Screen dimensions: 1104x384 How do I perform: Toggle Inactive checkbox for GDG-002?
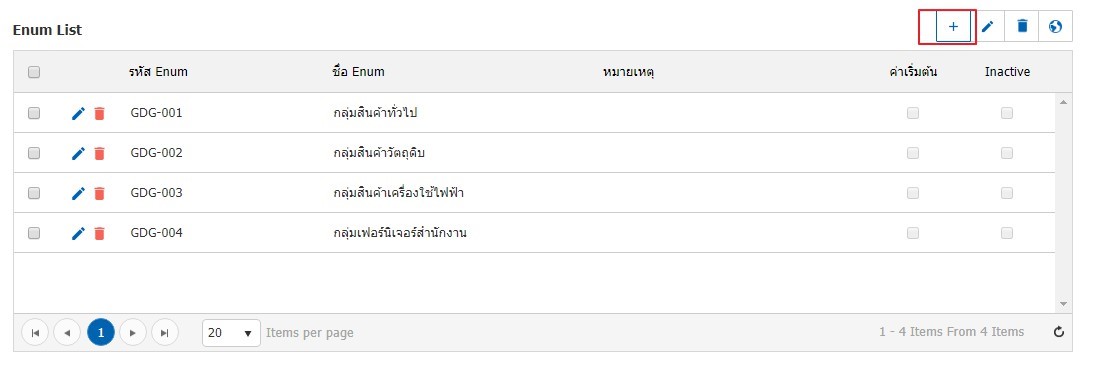click(x=1007, y=153)
